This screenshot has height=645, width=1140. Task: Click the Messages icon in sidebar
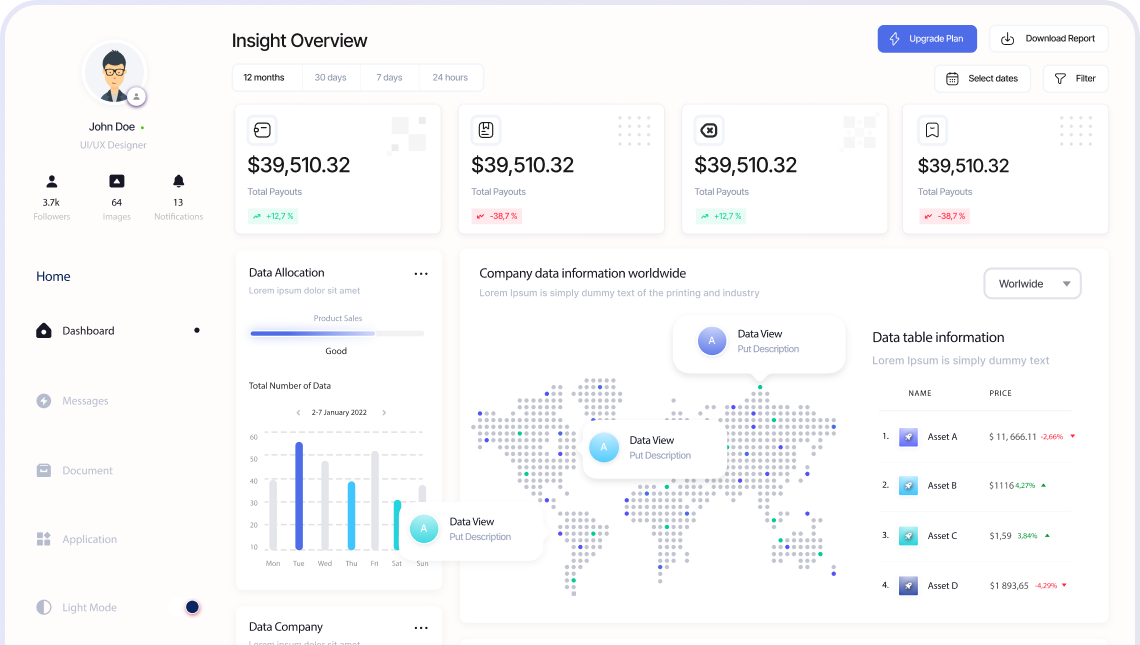[44, 401]
